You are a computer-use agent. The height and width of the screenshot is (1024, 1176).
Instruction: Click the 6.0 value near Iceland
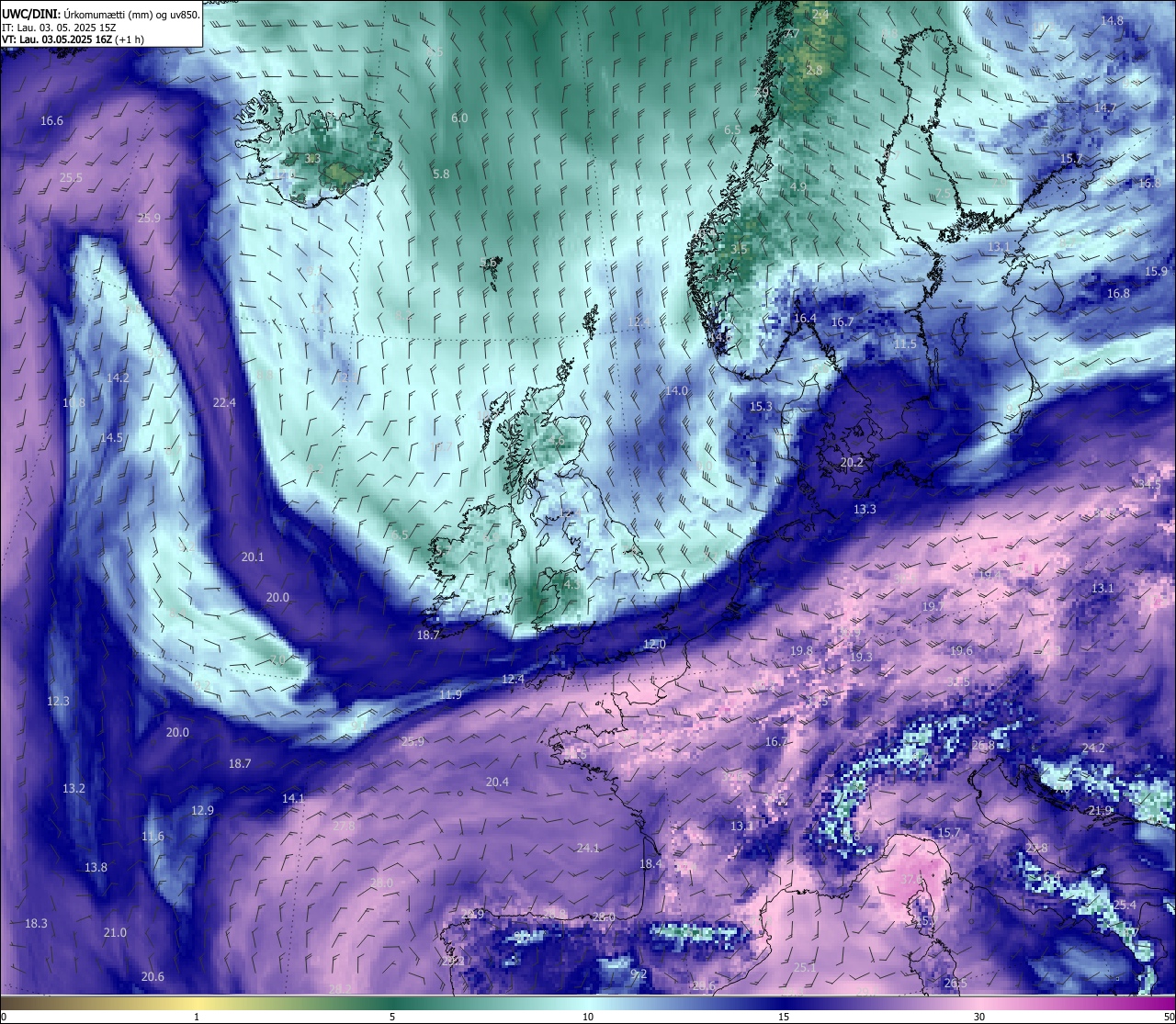click(459, 118)
